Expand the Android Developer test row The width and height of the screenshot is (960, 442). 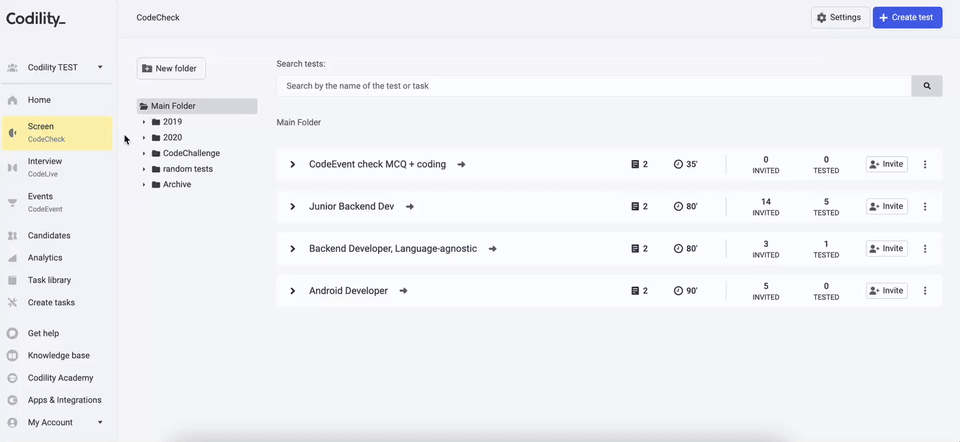point(293,291)
